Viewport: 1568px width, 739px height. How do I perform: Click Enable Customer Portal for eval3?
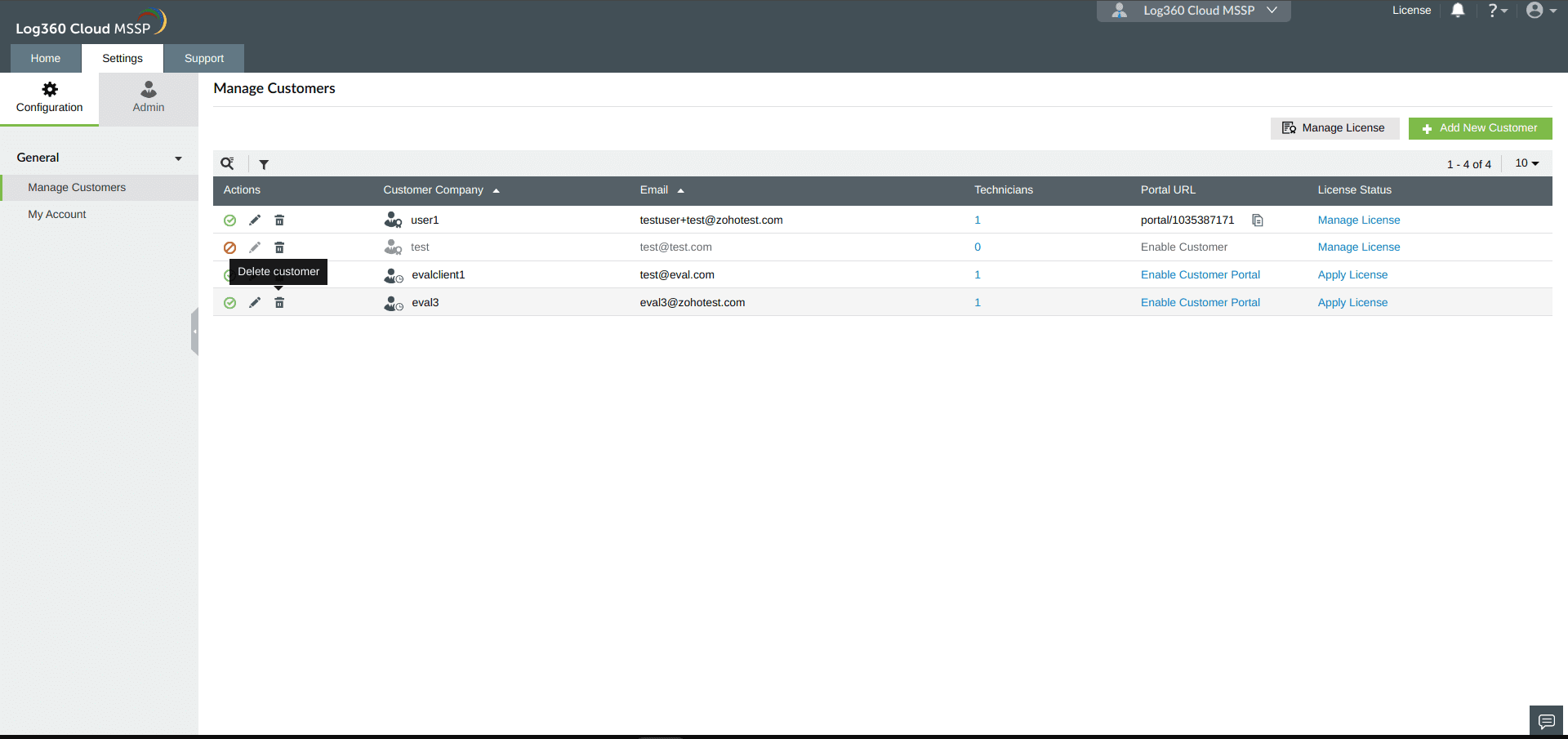1200,303
